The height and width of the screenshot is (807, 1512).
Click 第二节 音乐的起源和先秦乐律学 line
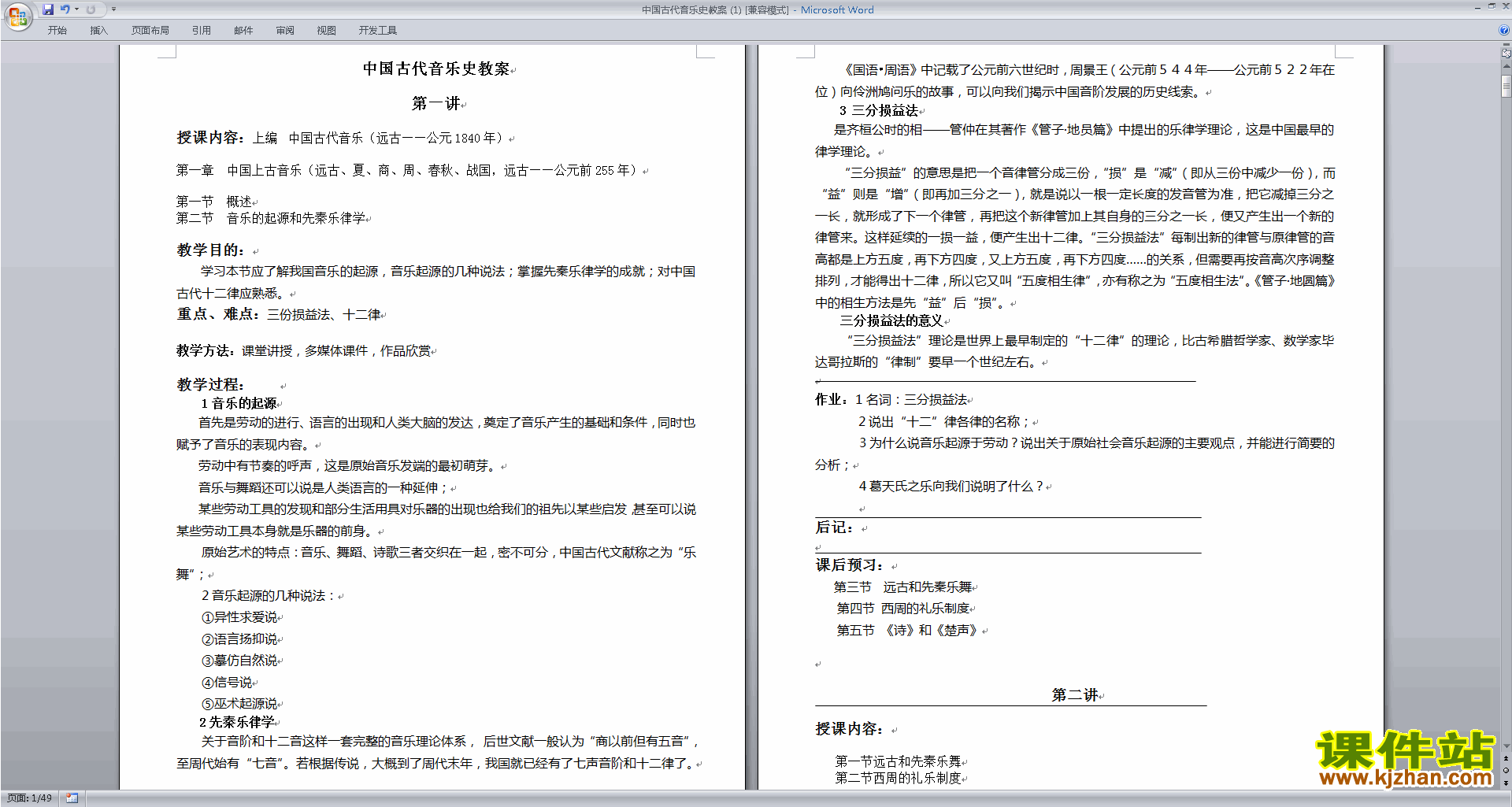271,218
